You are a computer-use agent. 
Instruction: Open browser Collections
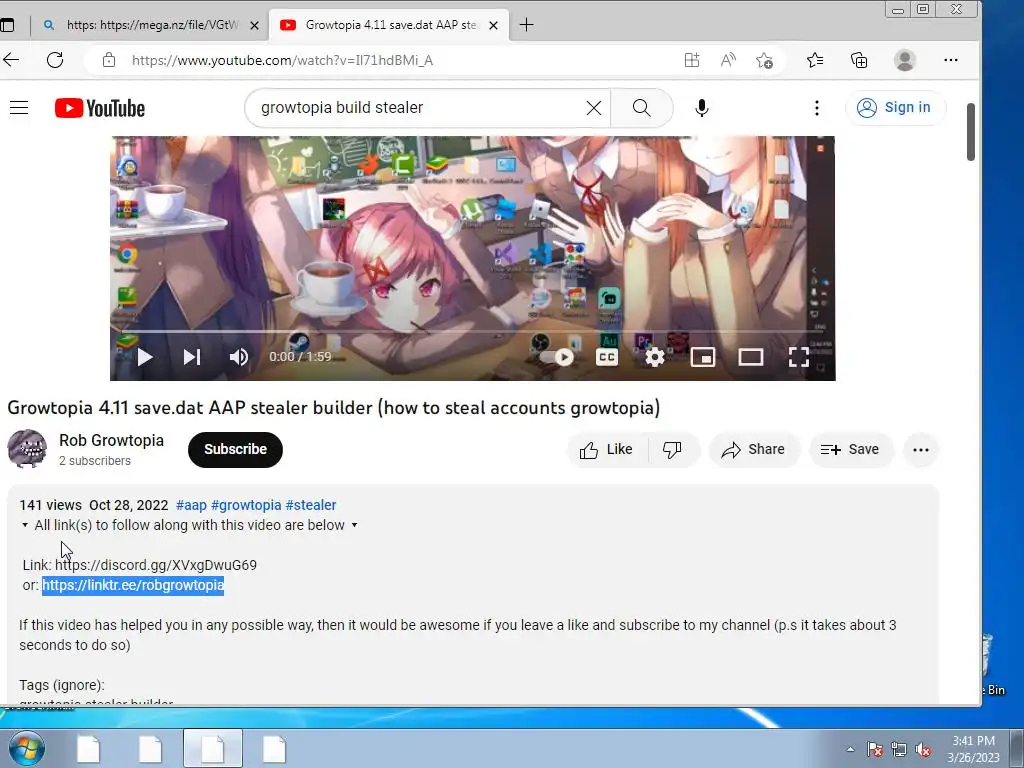(x=859, y=60)
